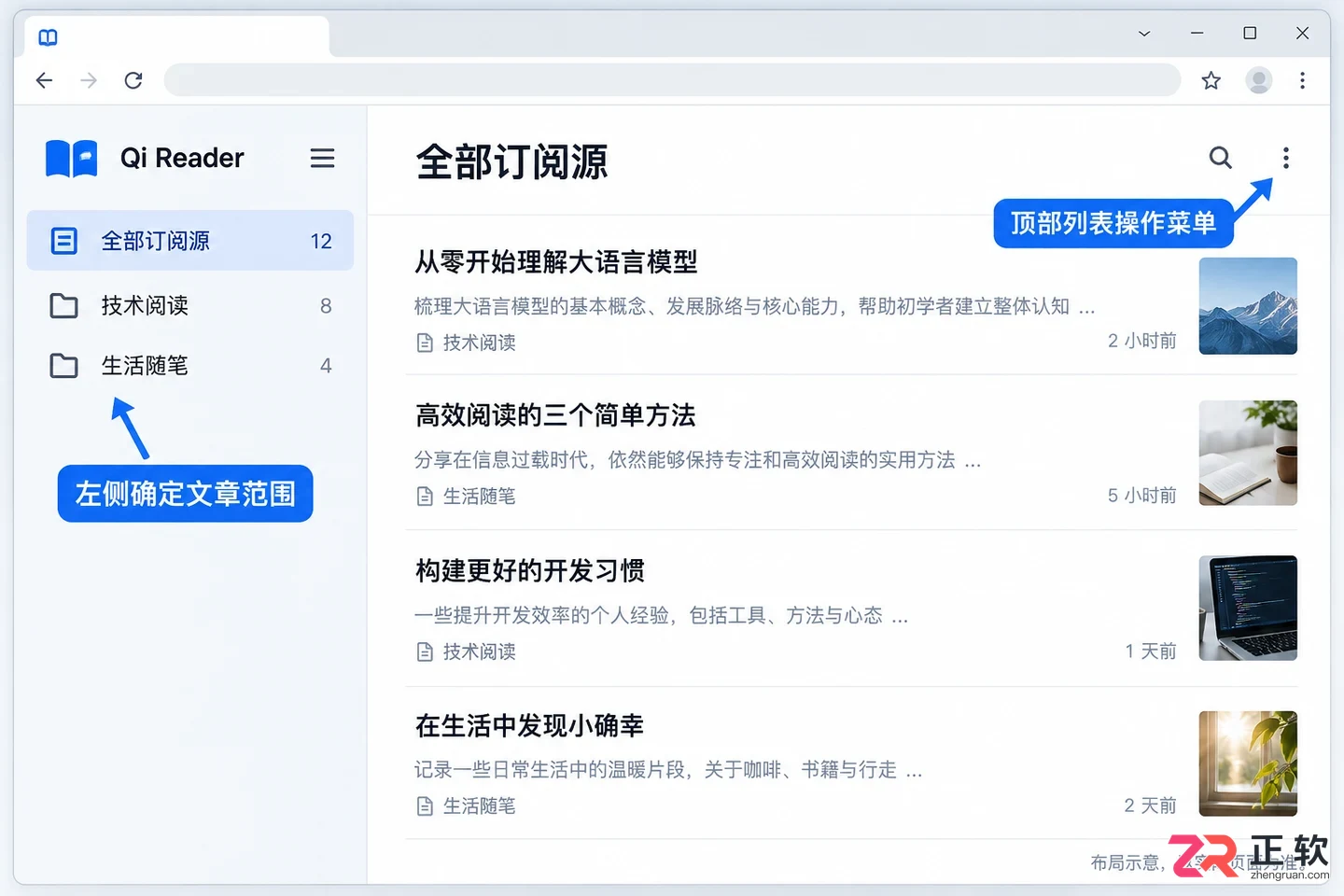Toggle the sidebar with the hamburger icon

[322, 158]
